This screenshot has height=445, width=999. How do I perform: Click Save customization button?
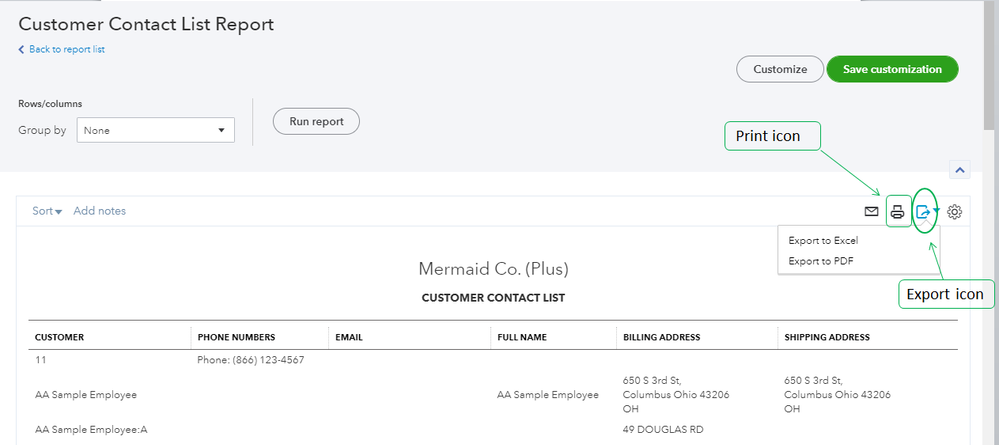click(x=892, y=69)
